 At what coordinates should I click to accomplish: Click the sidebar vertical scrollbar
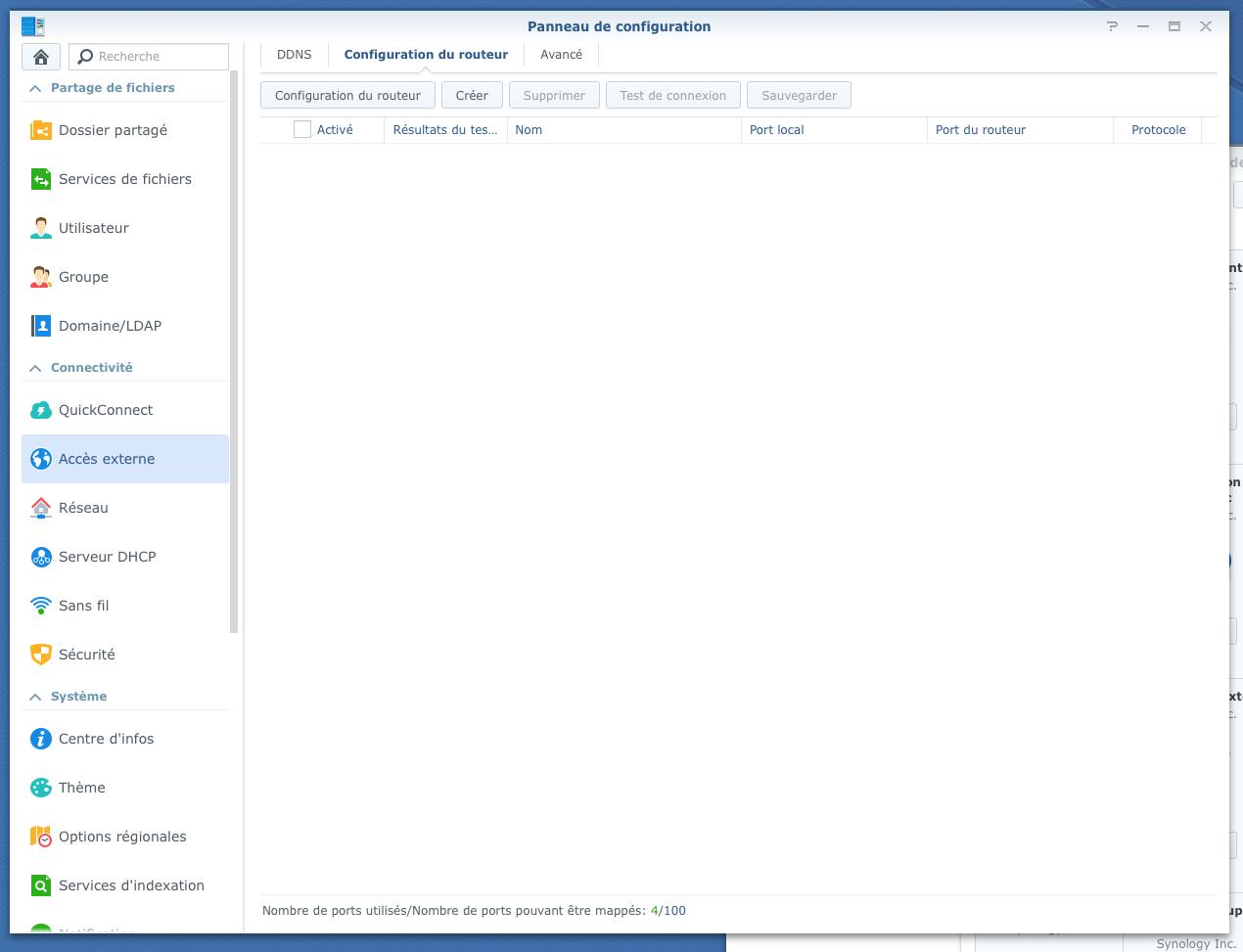[x=234, y=352]
